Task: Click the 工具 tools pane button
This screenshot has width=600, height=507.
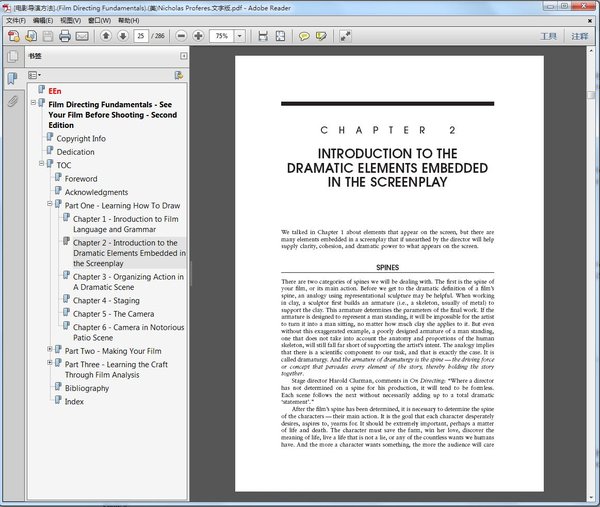Action: (x=548, y=36)
